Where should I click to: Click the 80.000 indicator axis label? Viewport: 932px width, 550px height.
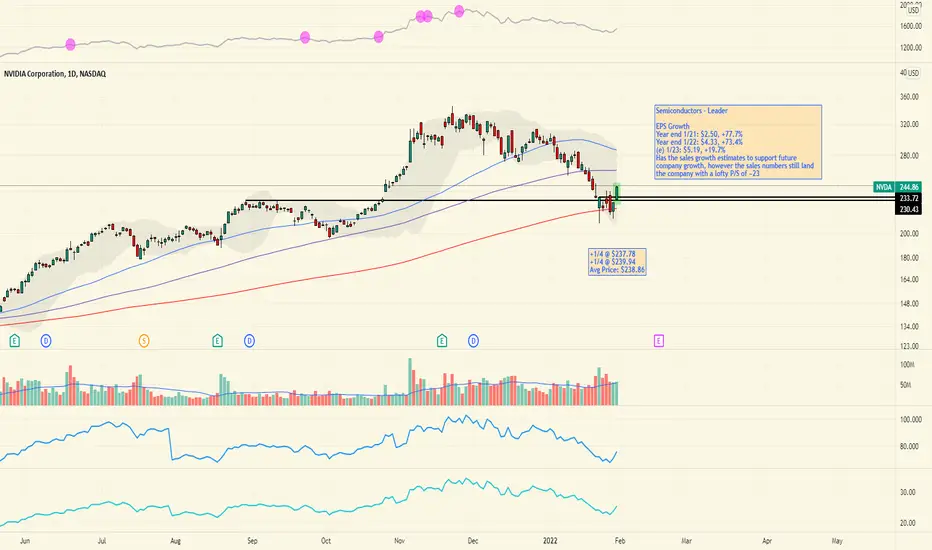click(x=911, y=447)
